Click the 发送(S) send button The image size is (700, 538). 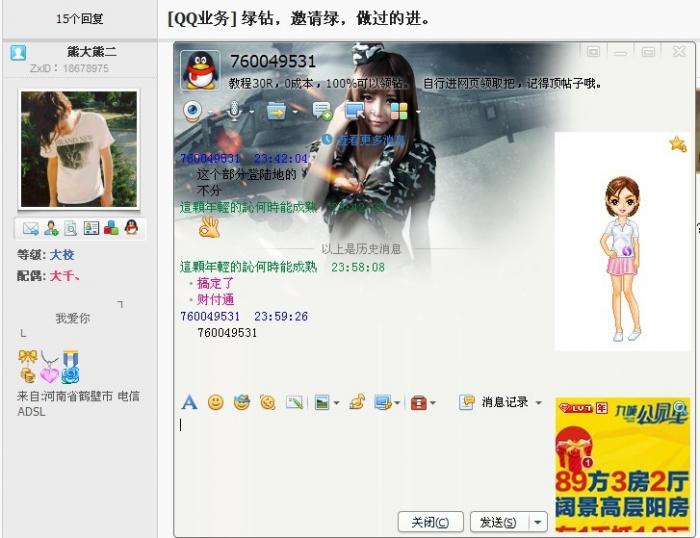pyautogui.click(x=499, y=522)
